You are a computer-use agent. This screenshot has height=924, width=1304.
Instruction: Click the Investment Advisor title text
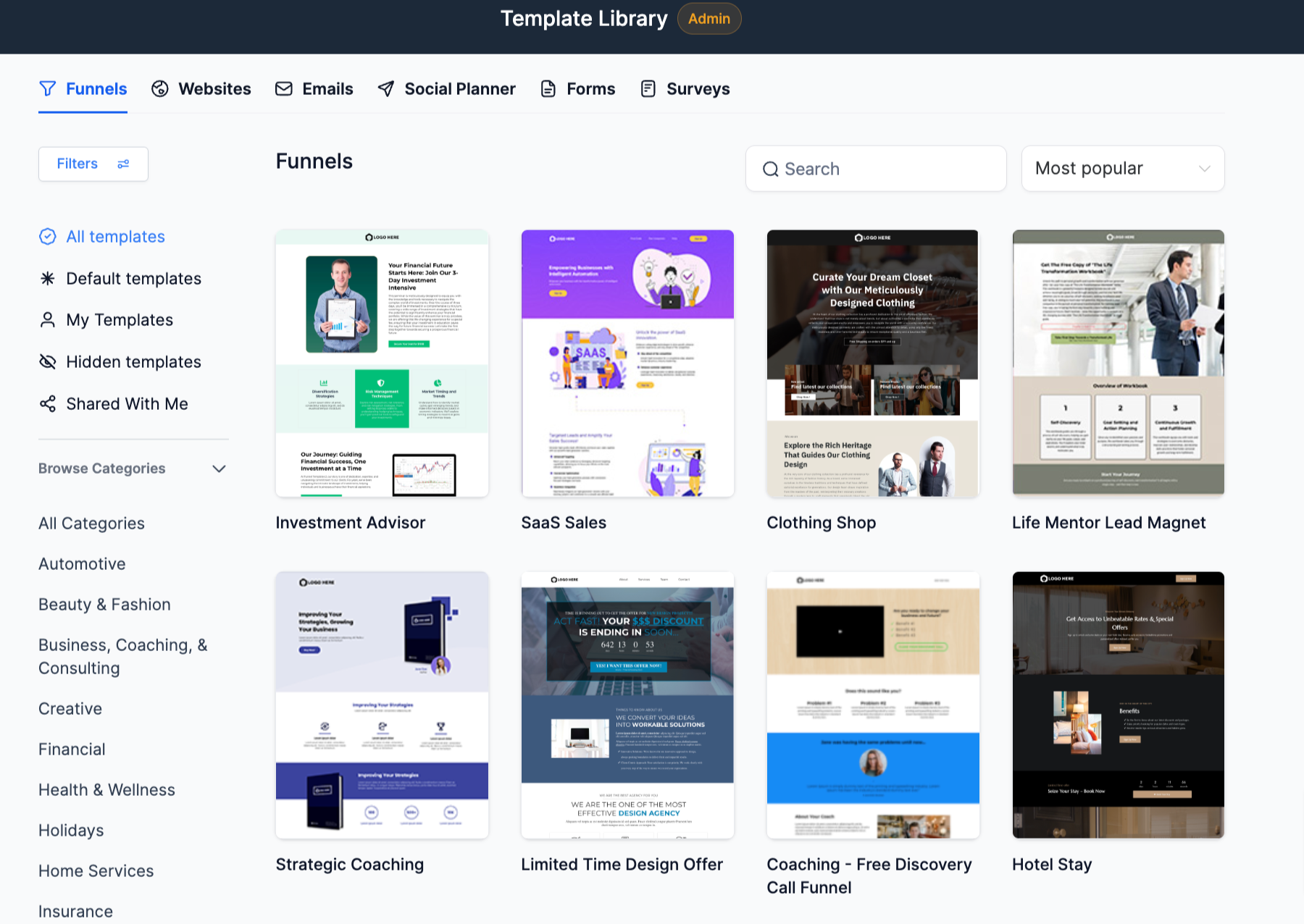click(350, 522)
